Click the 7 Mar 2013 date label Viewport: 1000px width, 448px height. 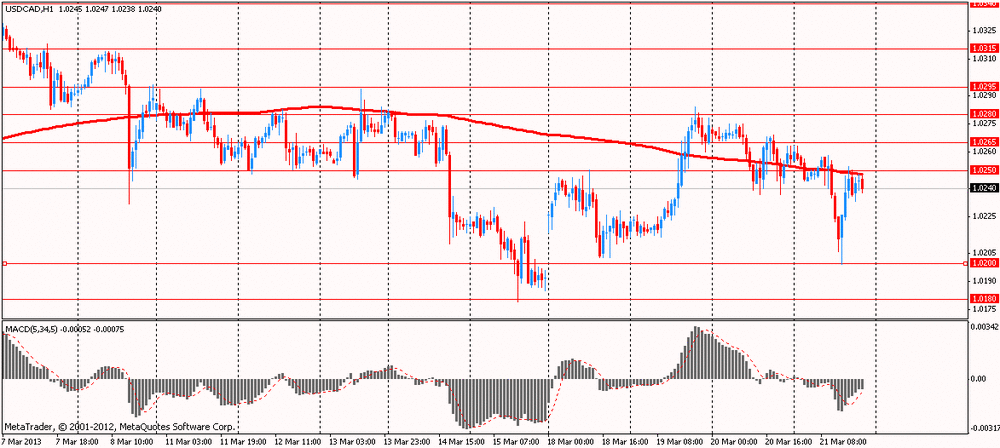(x=20, y=441)
